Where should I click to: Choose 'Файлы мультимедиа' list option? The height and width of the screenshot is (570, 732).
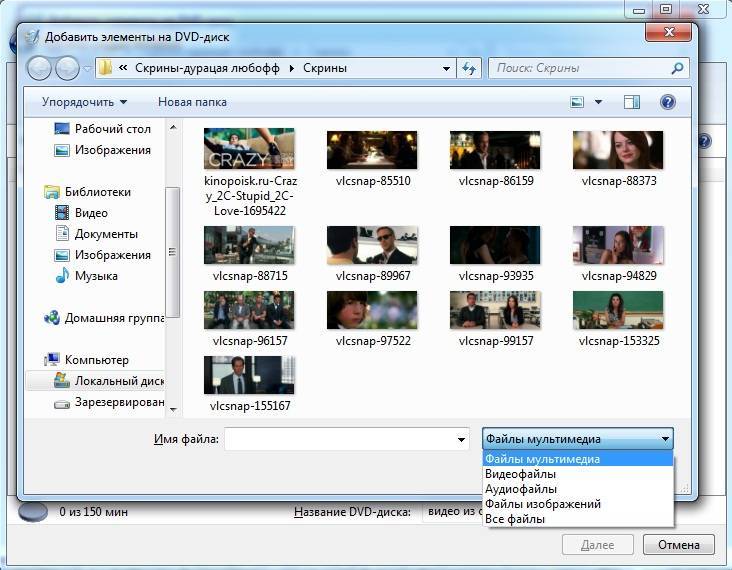(577, 459)
